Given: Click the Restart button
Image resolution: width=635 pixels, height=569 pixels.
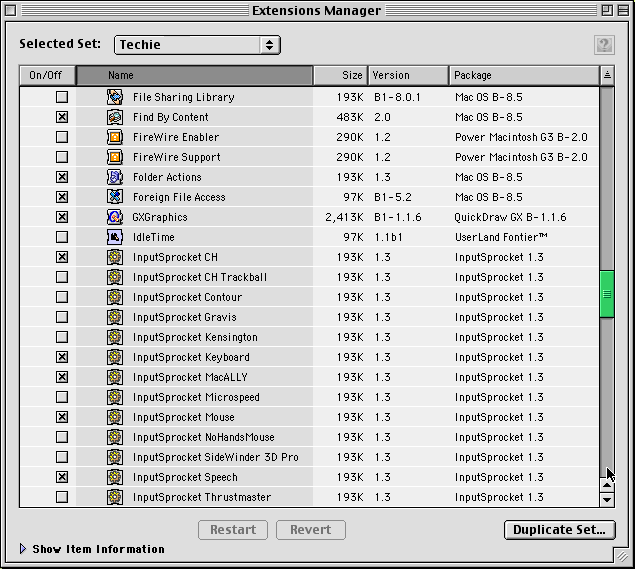Looking at the screenshot, I should pos(233,530).
